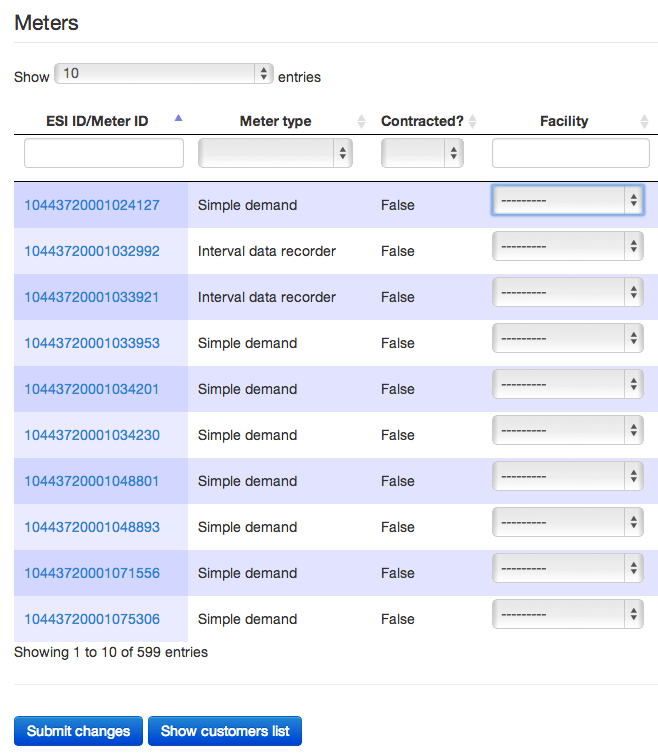
Task: Open meter link 10443720001032992
Action: pyautogui.click(x=92, y=251)
